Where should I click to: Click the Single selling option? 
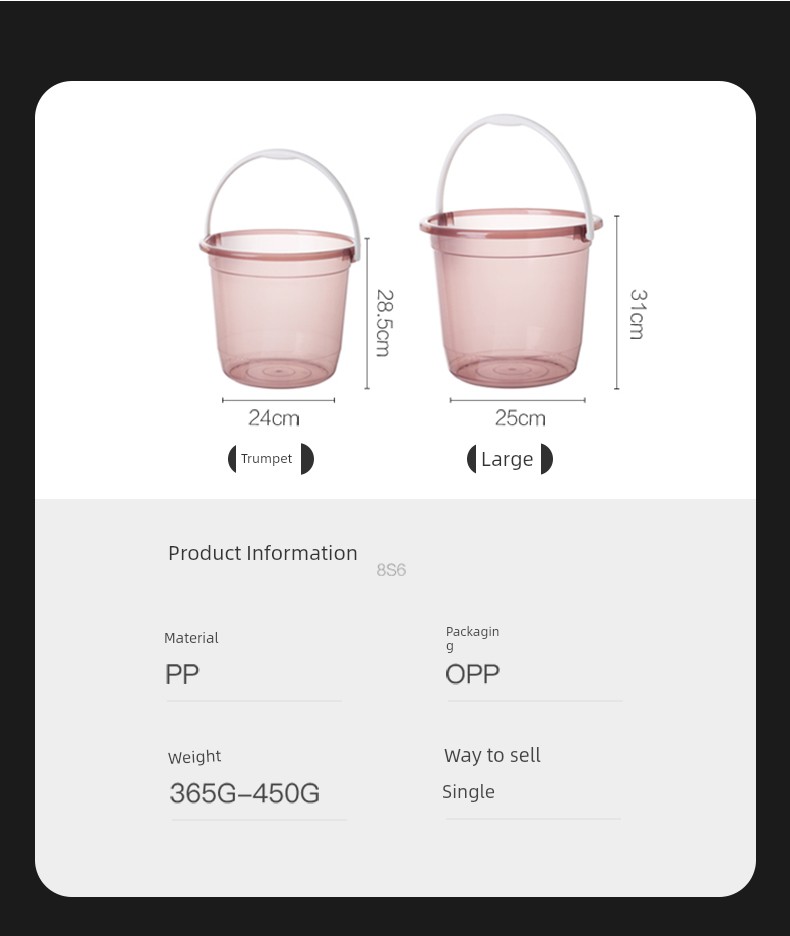[468, 792]
